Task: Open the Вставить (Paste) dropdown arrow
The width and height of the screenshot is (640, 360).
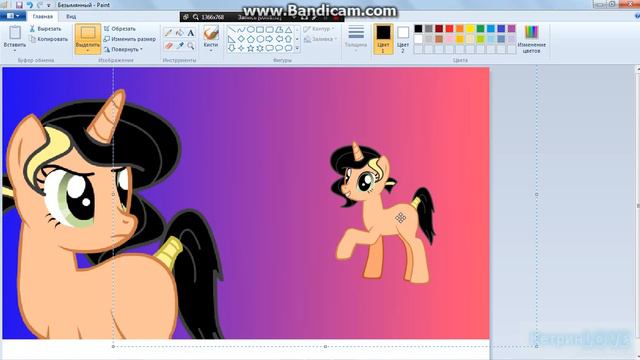Action: pos(15,51)
